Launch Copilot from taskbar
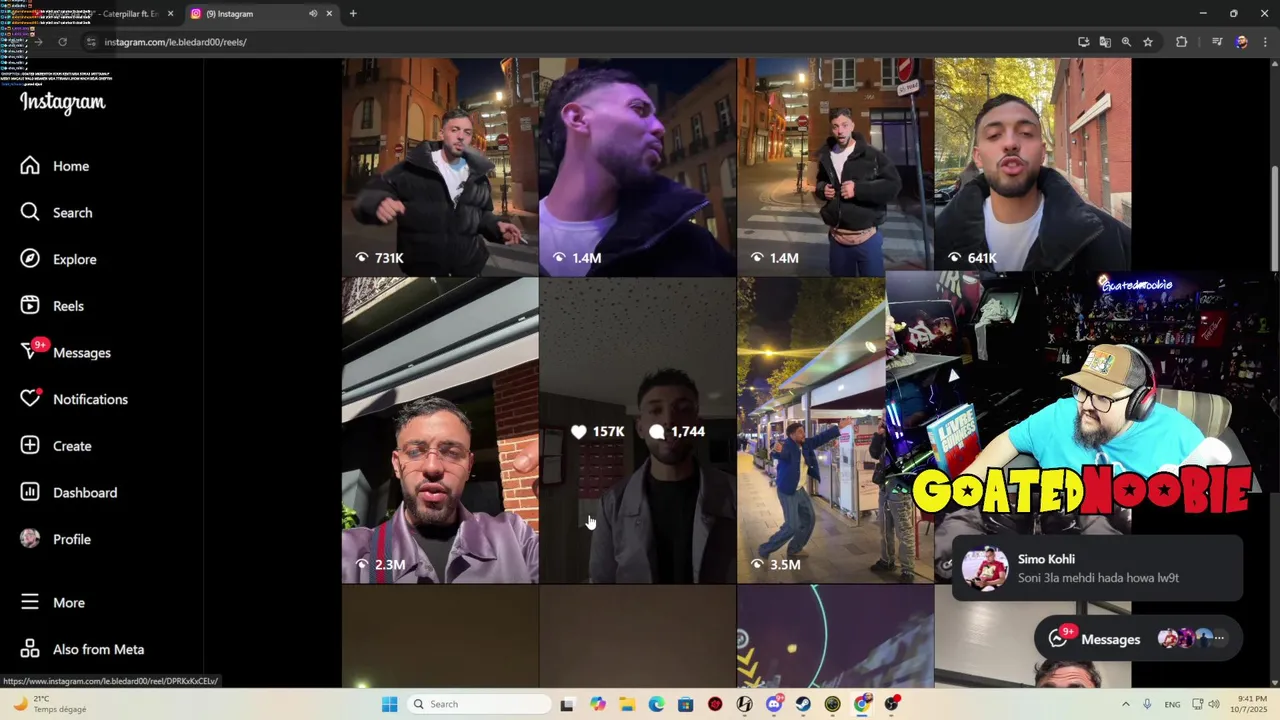This screenshot has height=720, width=1280. [598, 704]
